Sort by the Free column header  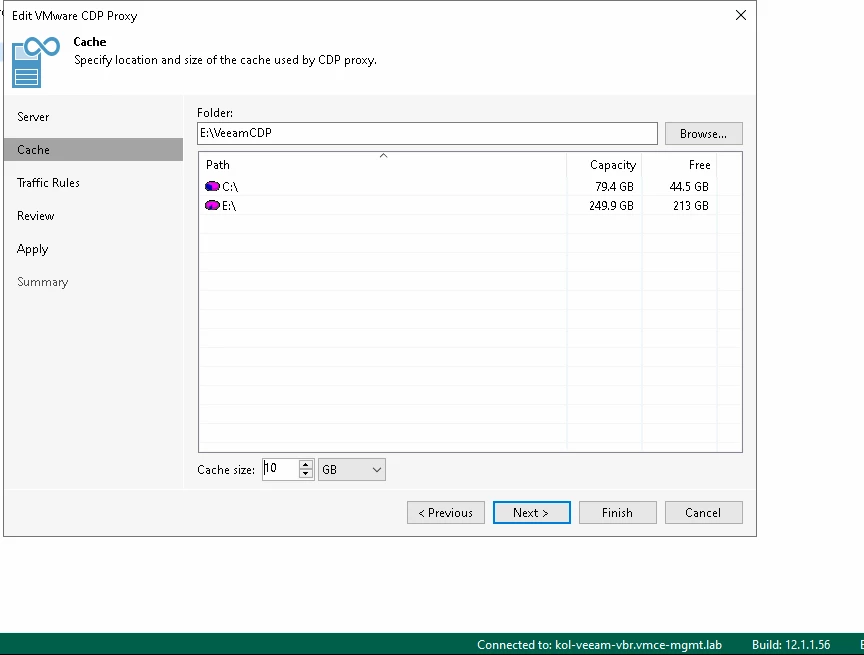[679, 165]
